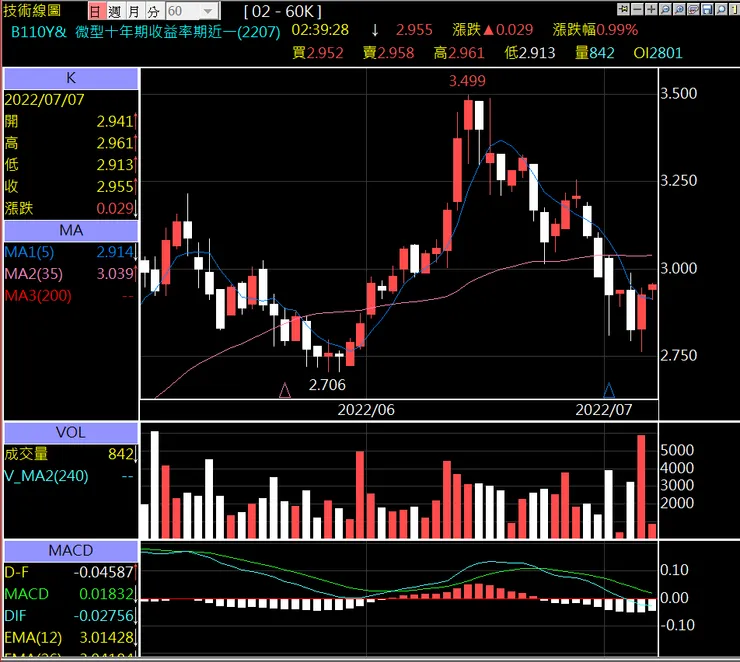Click the magnifier icon right of save disk

click(x=721, y=9)
